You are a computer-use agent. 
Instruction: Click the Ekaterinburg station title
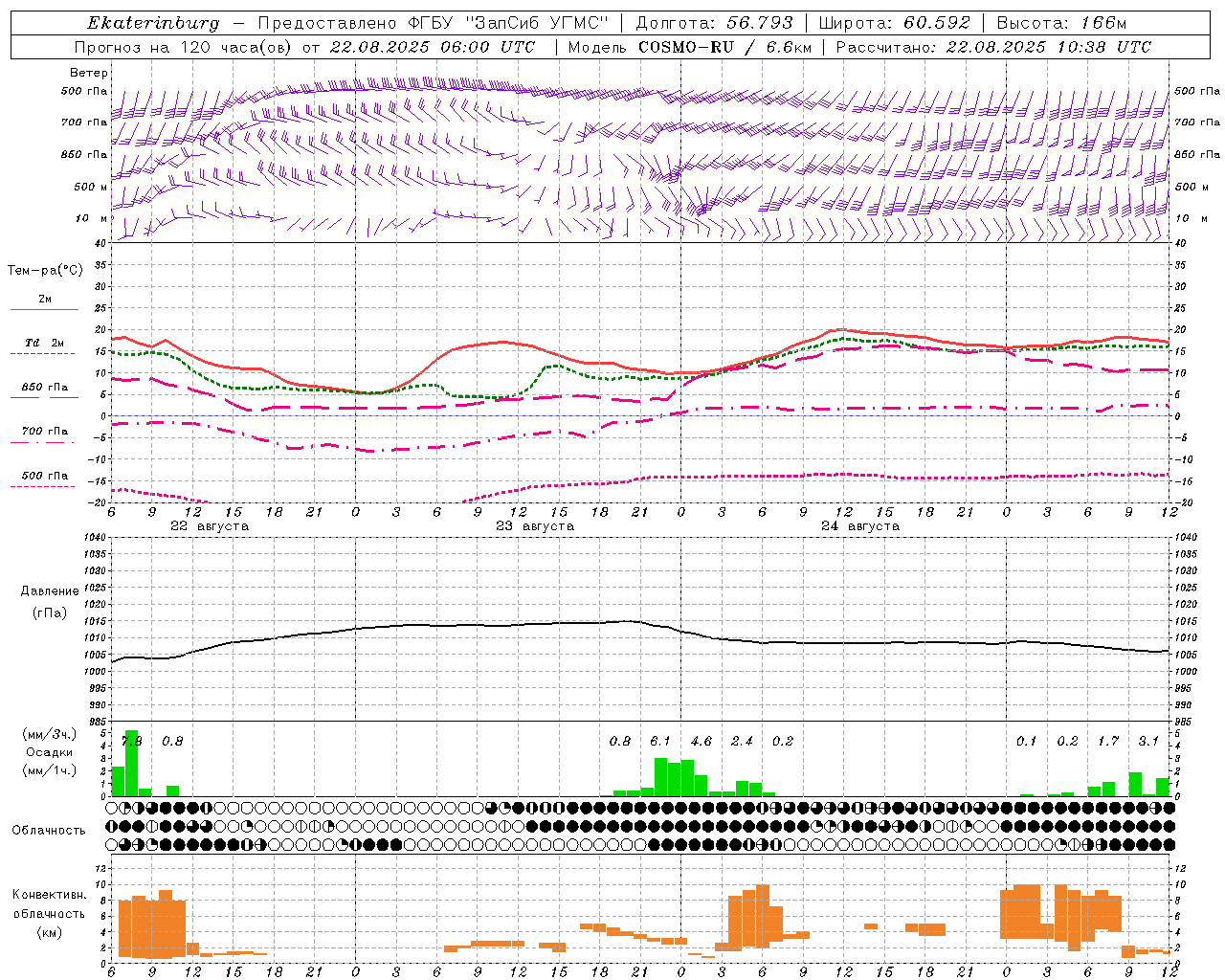pyautogui.click(x=153, y=23)
